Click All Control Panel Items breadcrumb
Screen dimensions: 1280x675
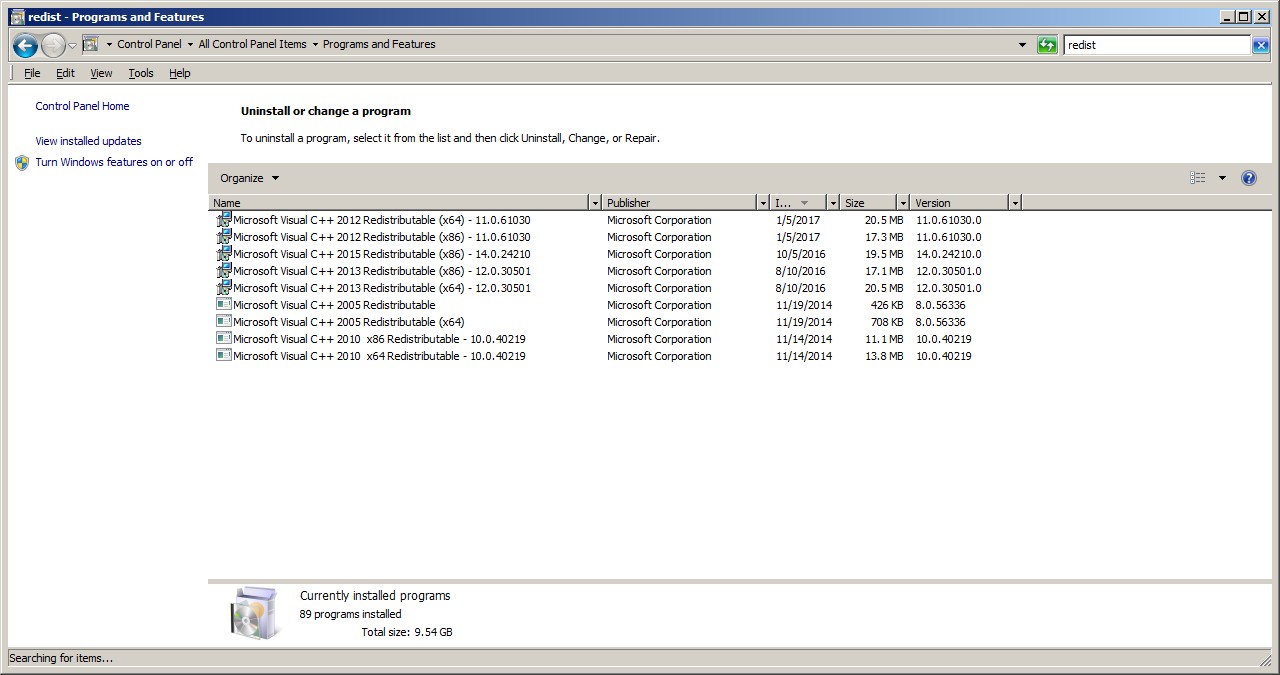click(252, 44)
